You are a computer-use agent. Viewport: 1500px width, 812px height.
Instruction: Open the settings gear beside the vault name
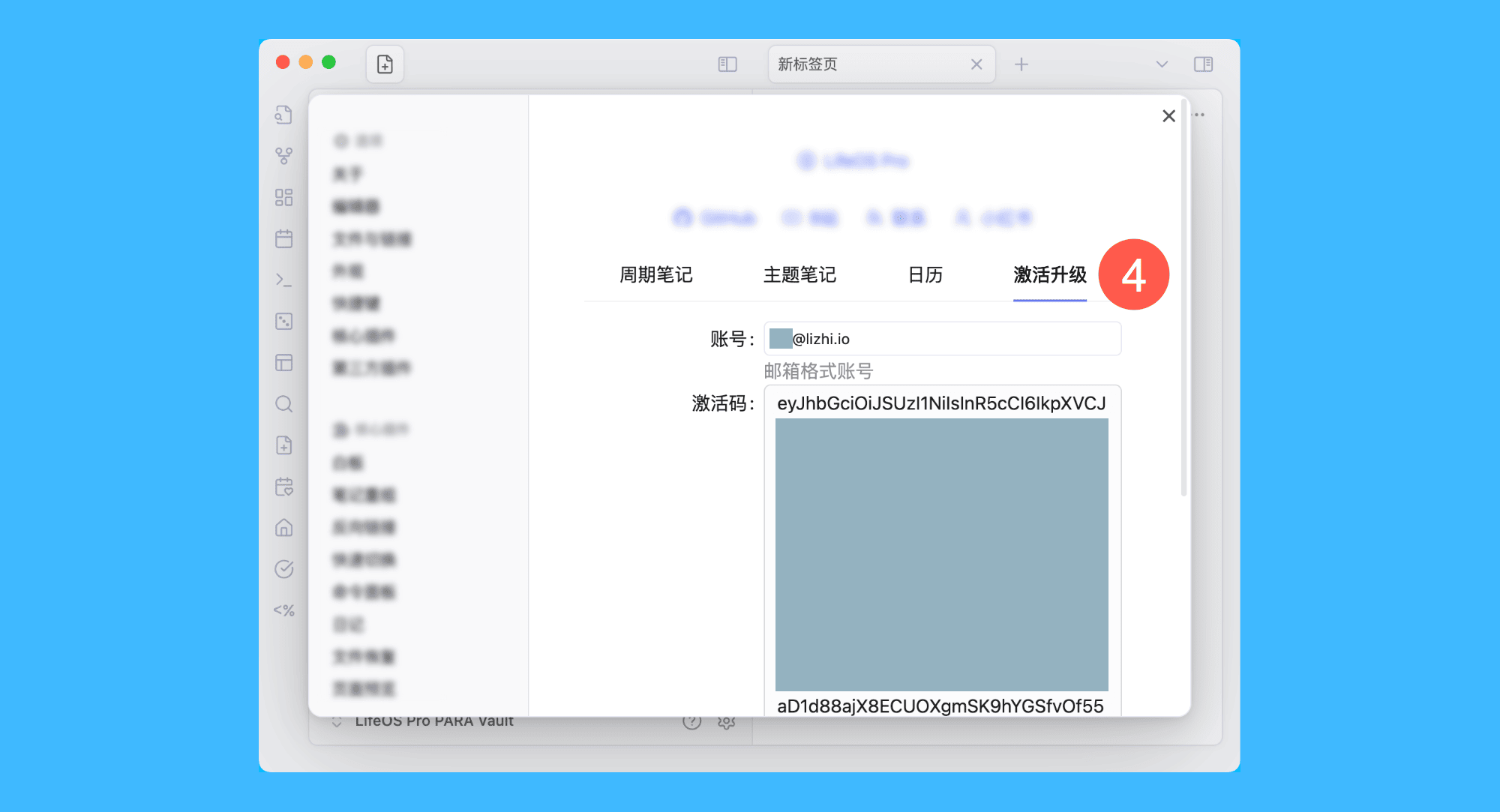point(726,722)
